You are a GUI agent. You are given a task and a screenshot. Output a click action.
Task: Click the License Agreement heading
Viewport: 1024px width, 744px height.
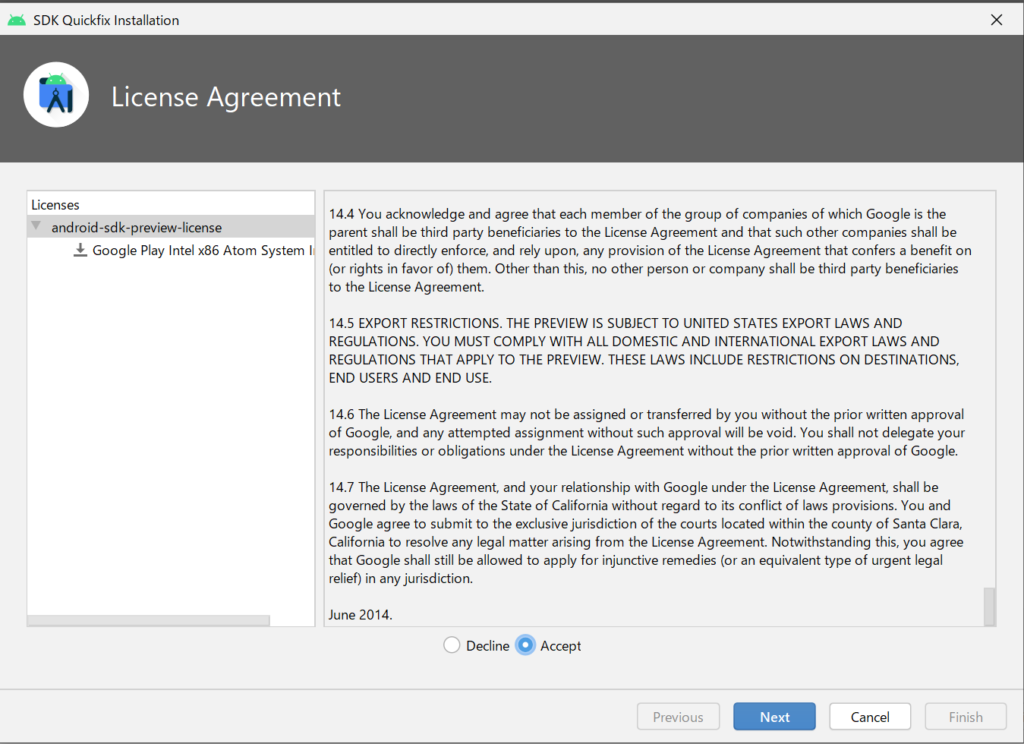click(x=226, y=97)
